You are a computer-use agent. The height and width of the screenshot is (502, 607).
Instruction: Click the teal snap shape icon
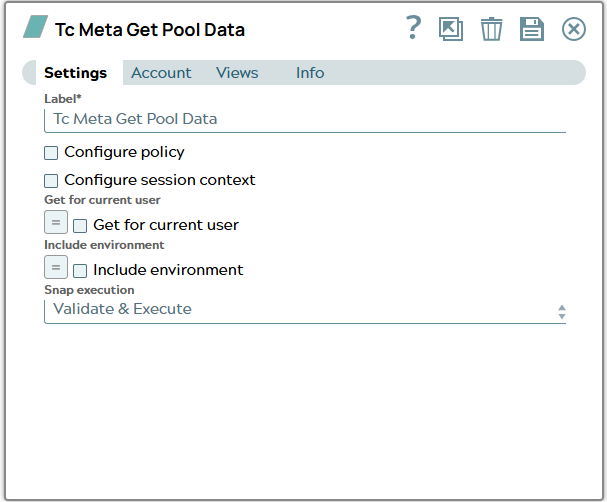pyautogui.click(x=36, y=27)
